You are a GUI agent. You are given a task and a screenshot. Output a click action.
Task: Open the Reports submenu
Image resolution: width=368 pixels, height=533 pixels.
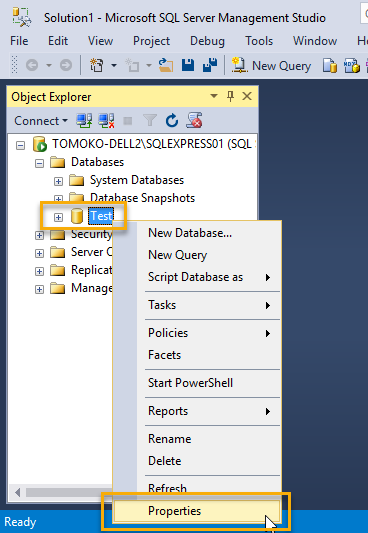click(197, 411)
